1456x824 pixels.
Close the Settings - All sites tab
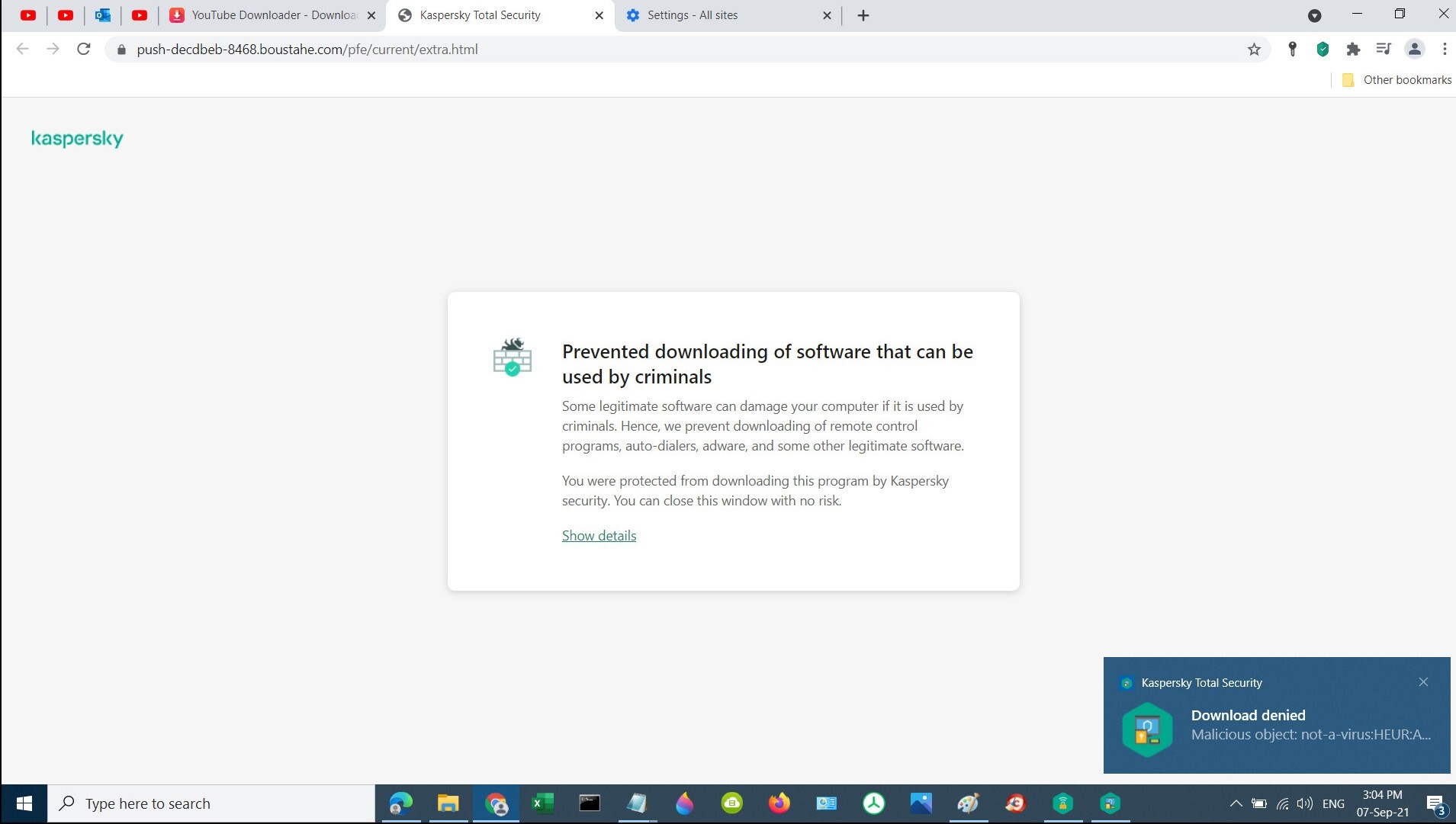[827, 15]
